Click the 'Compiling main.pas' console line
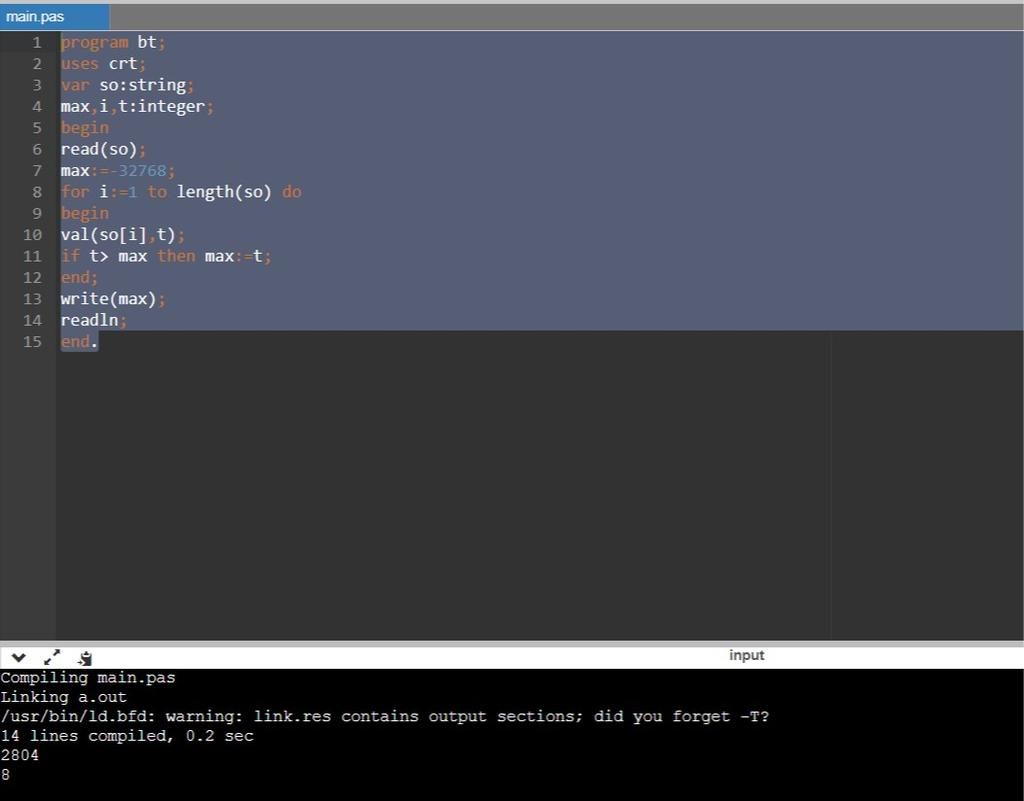Viewport: 1024px width, 801px height. tap(88, 678)
